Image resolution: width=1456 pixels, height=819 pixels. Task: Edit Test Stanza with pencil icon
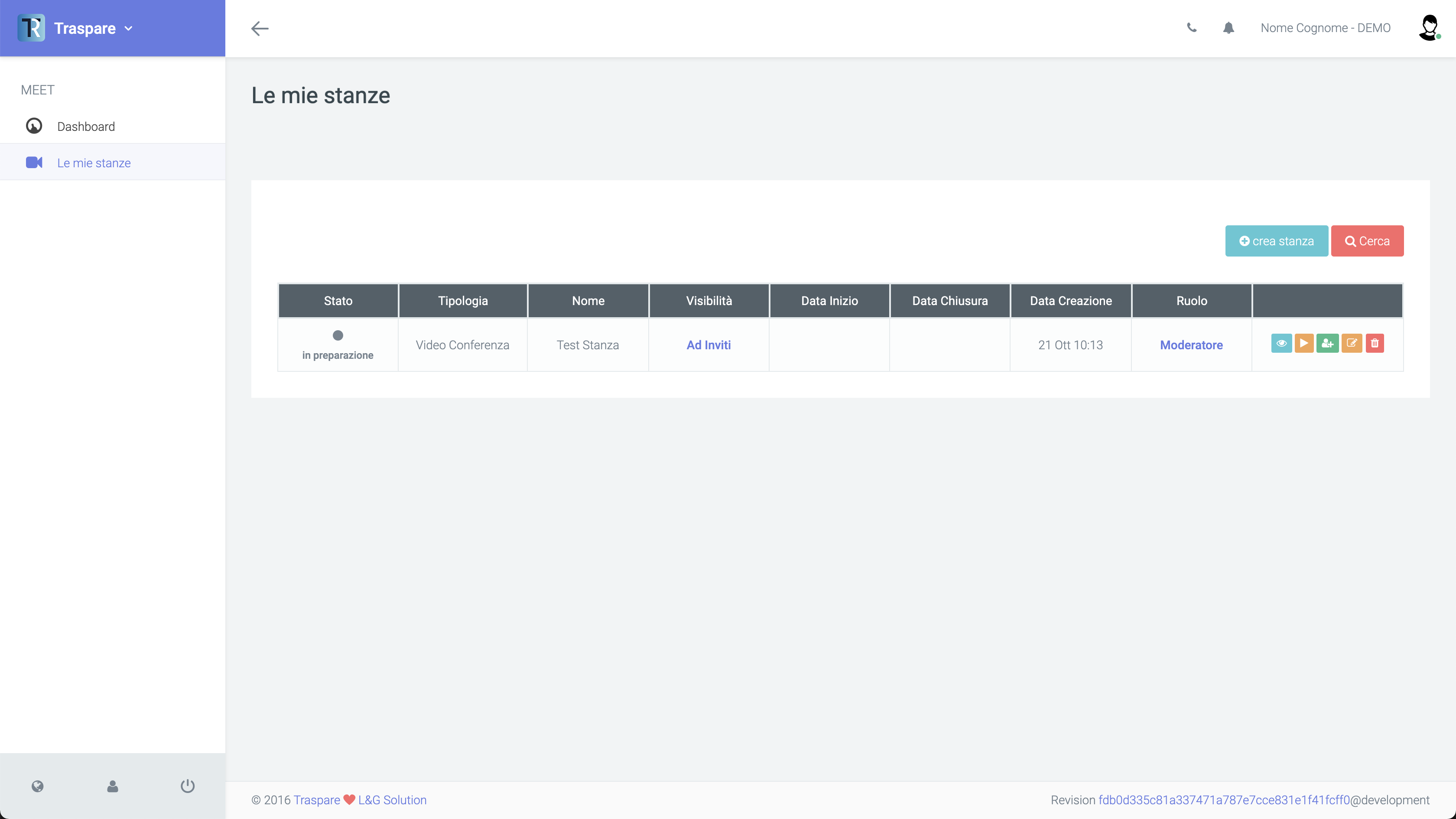(x=1352, y=343)
